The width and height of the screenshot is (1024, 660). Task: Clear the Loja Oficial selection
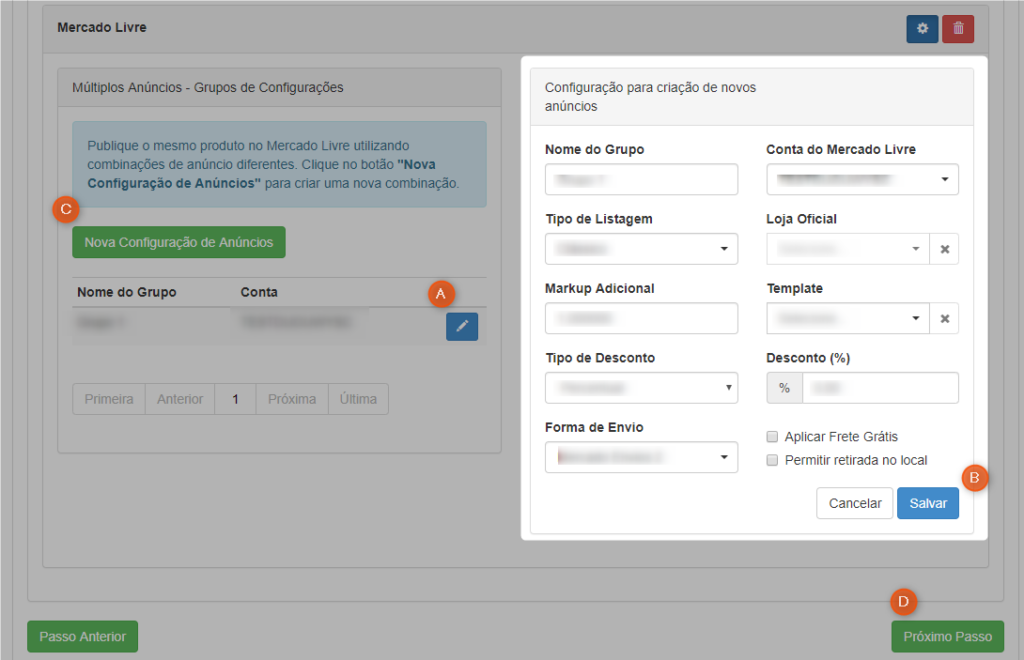(x=944, y=249)
